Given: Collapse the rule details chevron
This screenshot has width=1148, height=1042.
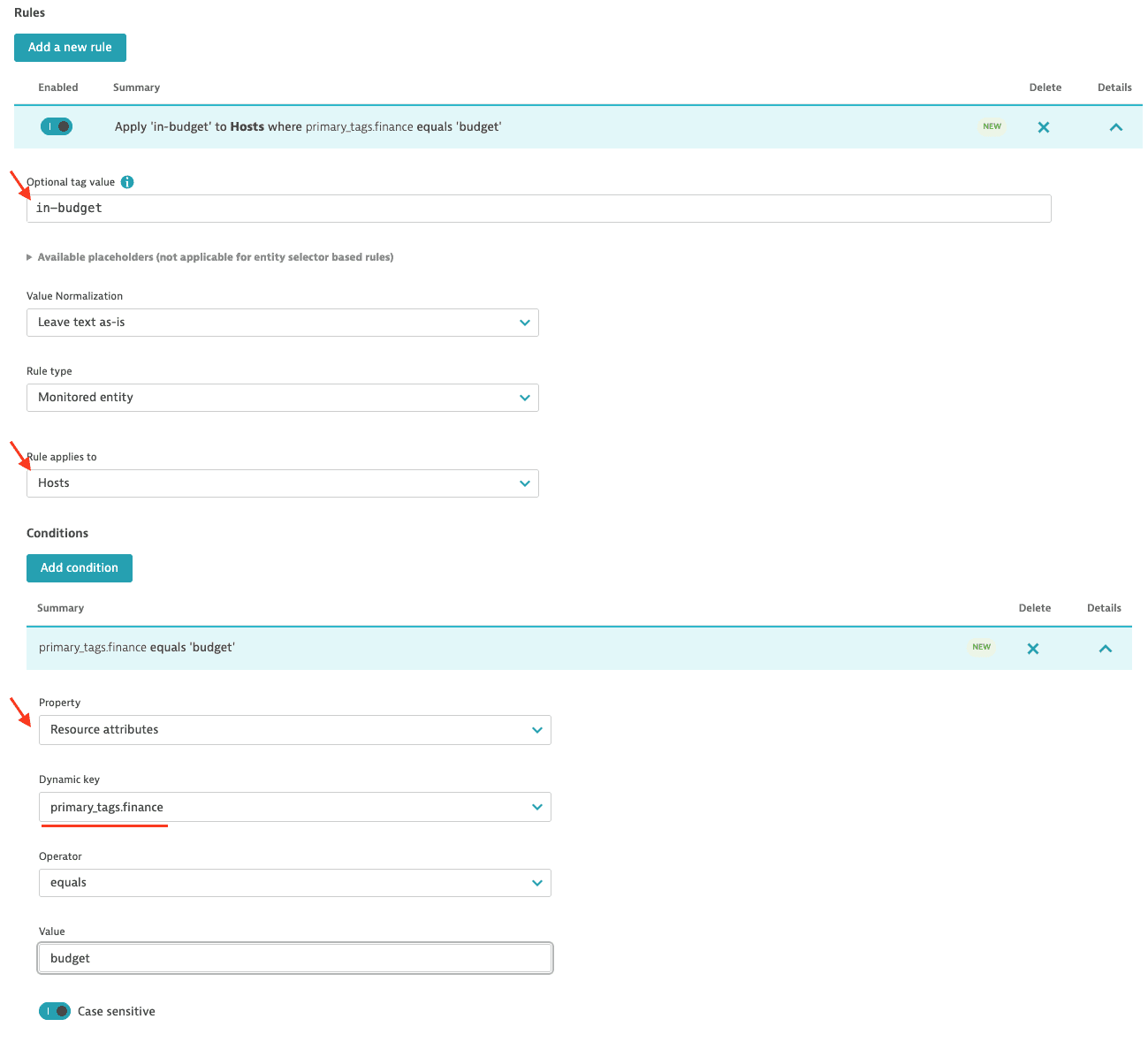Looking at the screenshot, I should click(1115, 127).
